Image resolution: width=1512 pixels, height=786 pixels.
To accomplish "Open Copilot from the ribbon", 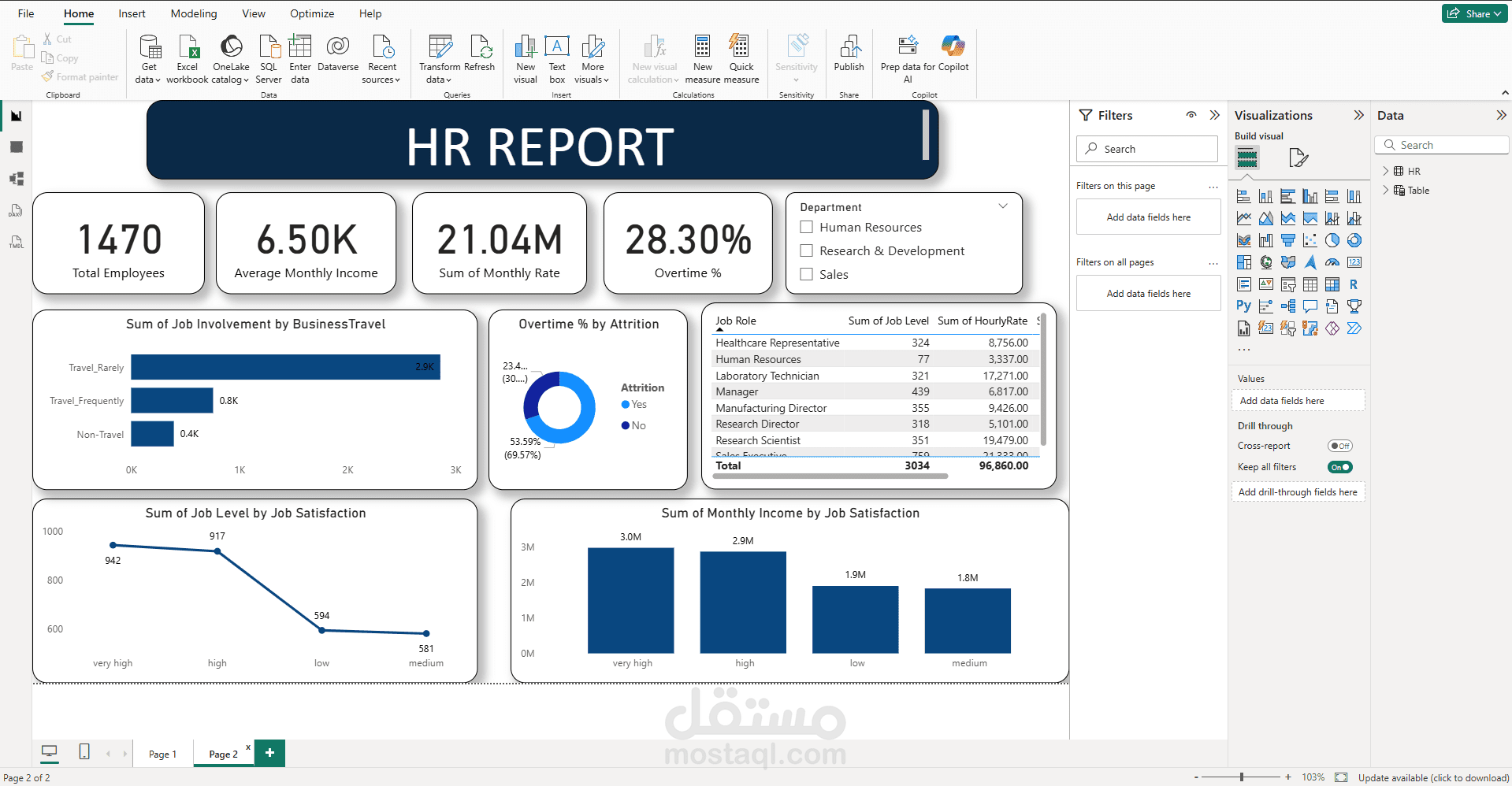I will pyautogui.click(x=953, y=54).
